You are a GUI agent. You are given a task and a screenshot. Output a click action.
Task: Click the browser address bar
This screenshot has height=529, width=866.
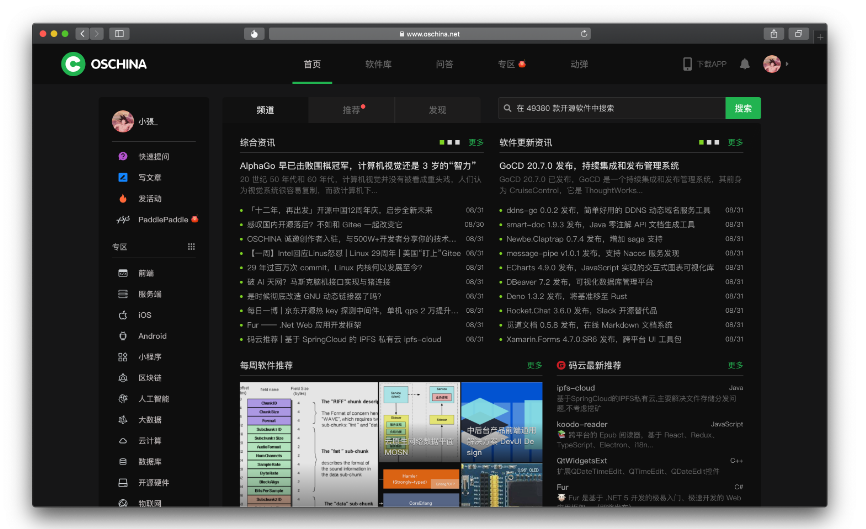click(x=430, y=34)
